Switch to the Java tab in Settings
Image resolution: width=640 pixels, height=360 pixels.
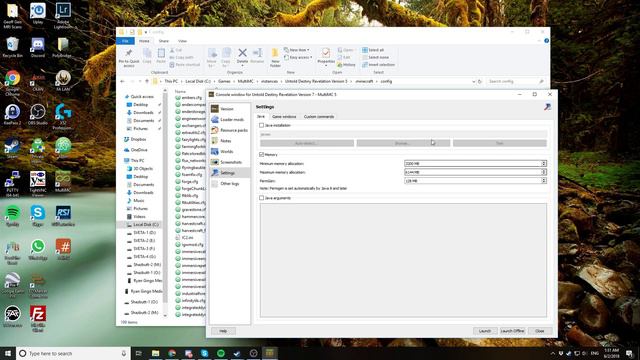pyautogui.click(x=261, y=117)
